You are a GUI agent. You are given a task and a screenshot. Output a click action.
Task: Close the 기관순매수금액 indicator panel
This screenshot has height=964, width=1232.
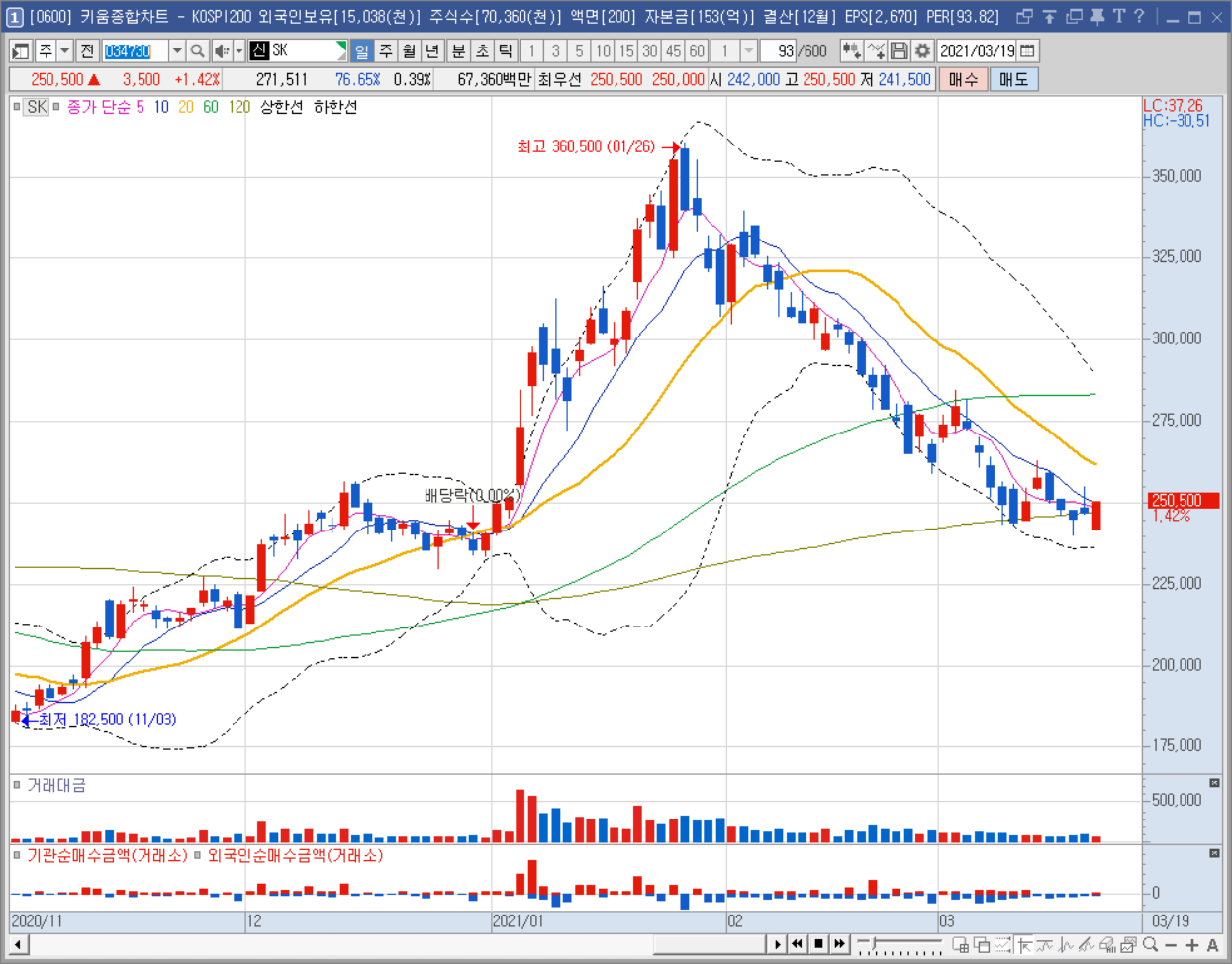pyautogui.click(x=1214, y=853)
